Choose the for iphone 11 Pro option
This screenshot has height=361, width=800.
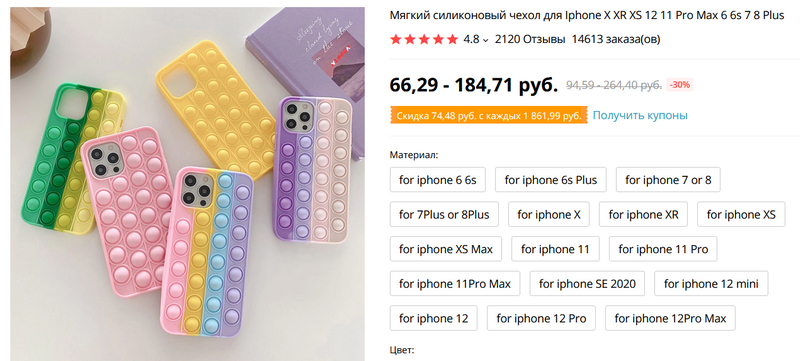[x=663, y=249]
